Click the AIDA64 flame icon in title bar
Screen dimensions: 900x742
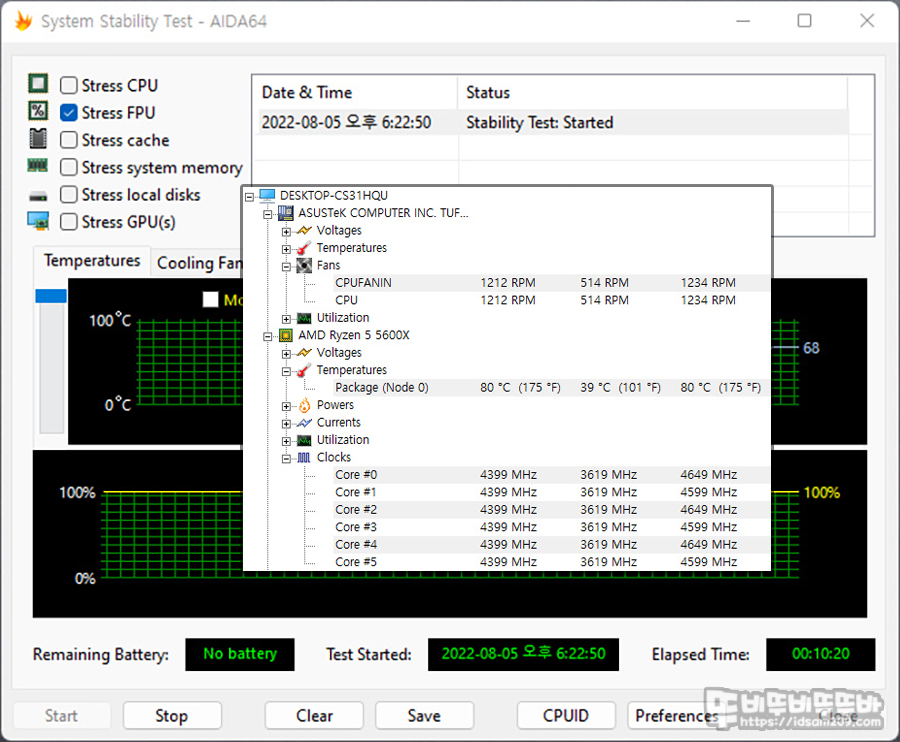click(x=24, y=21)
